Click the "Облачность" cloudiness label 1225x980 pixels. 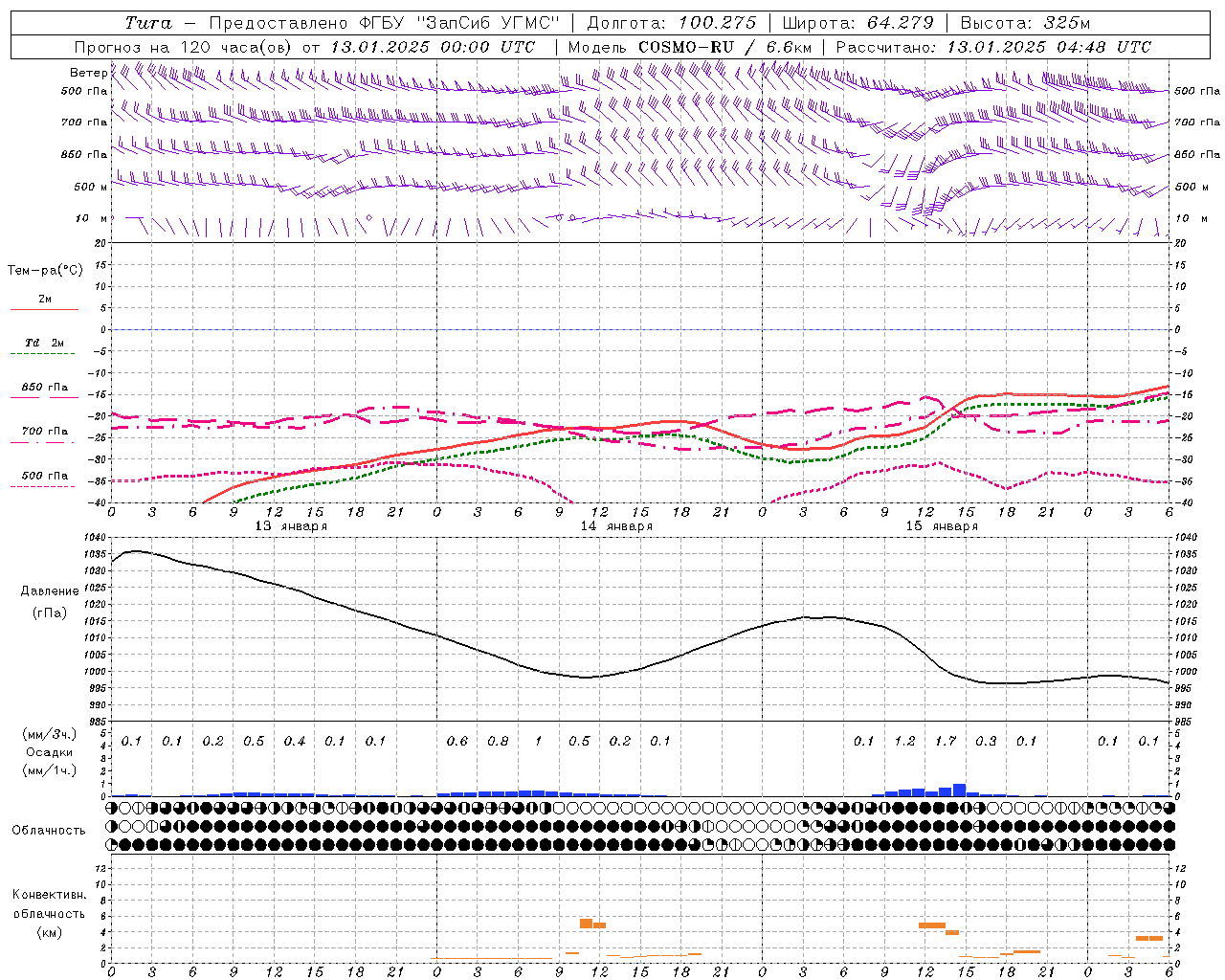[x=50, y=831]
